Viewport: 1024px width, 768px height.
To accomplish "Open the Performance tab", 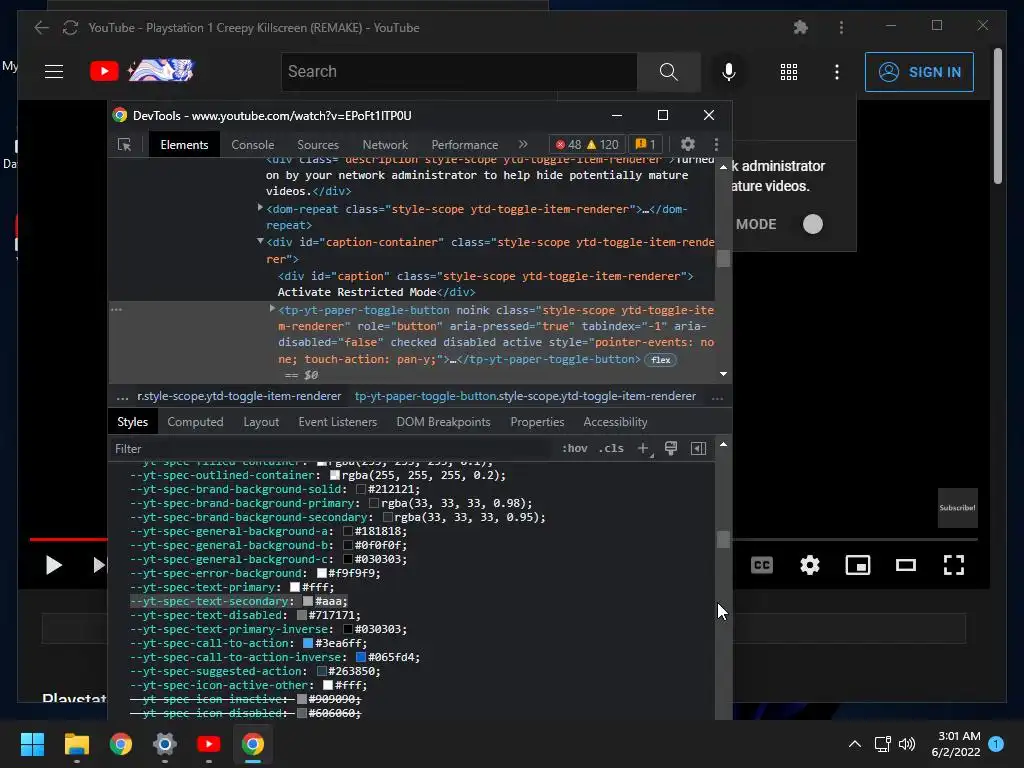I will (x=465, y=145).
